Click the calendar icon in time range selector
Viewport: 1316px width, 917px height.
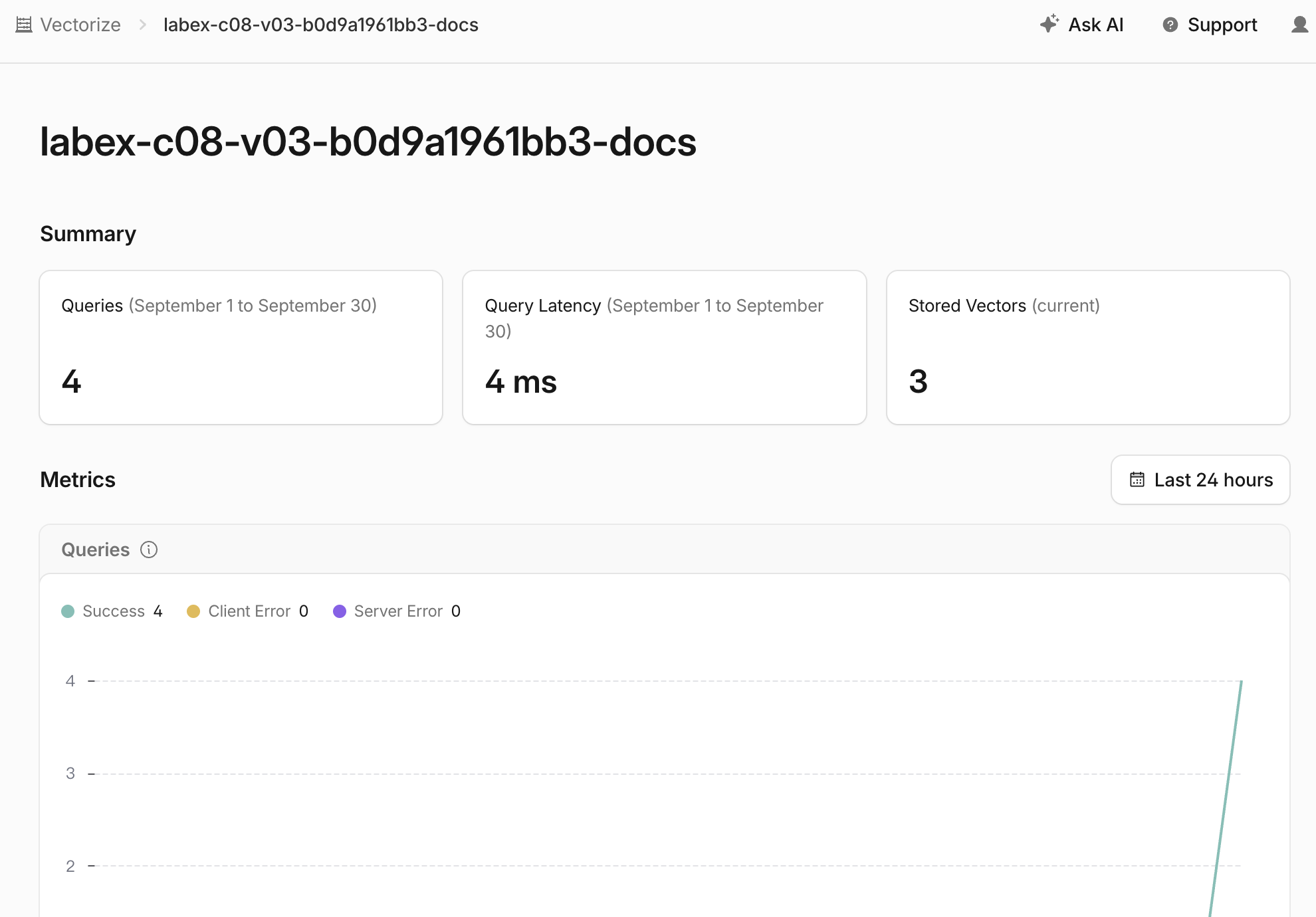1137,480
